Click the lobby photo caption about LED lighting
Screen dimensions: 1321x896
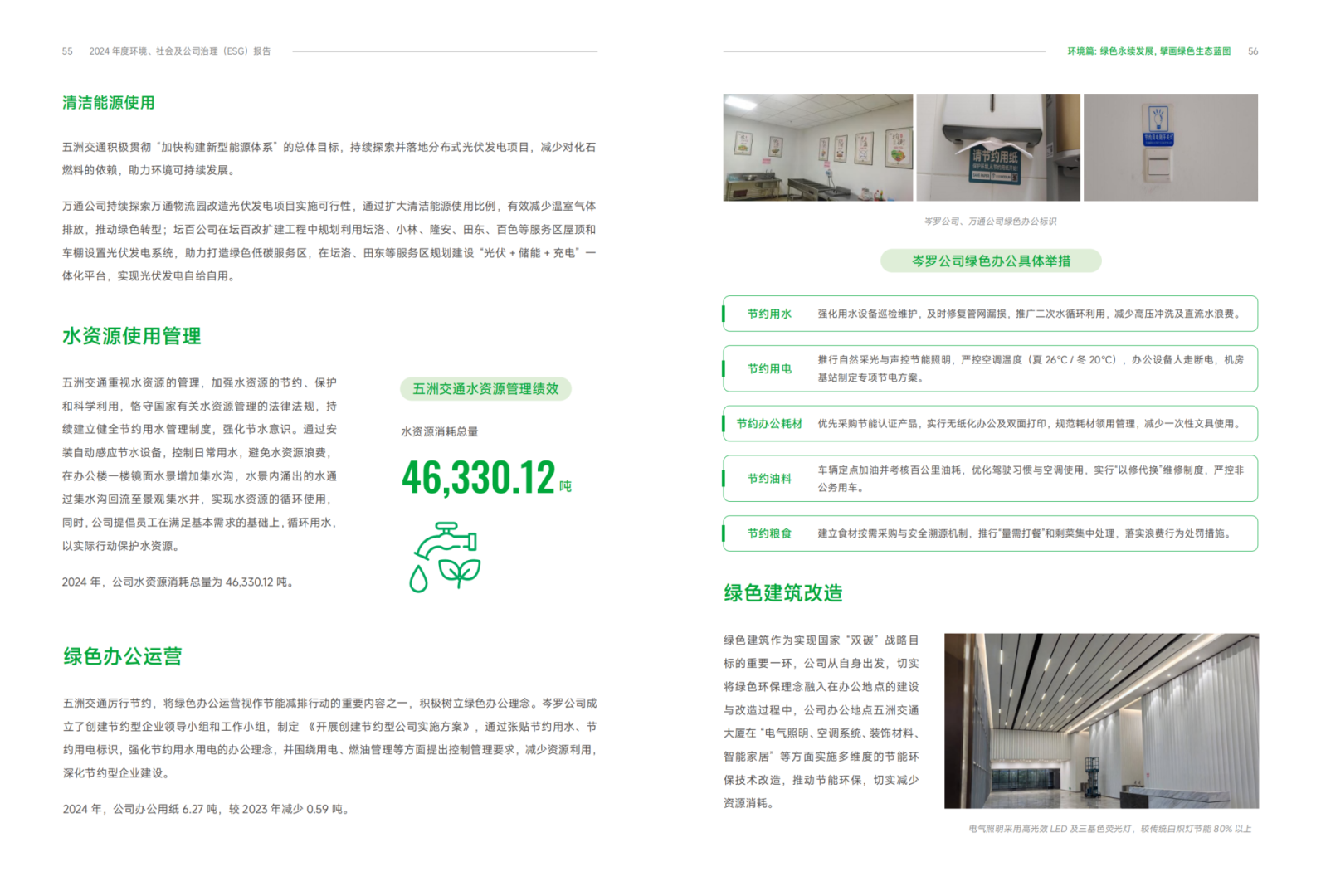point(1109,829)
